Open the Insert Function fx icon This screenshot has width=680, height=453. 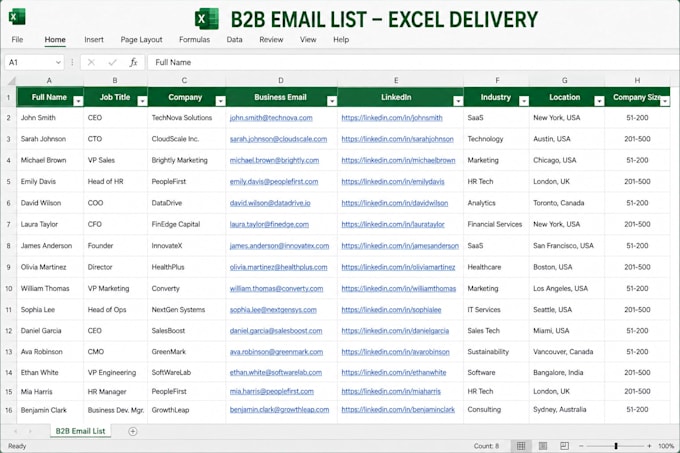134,62
